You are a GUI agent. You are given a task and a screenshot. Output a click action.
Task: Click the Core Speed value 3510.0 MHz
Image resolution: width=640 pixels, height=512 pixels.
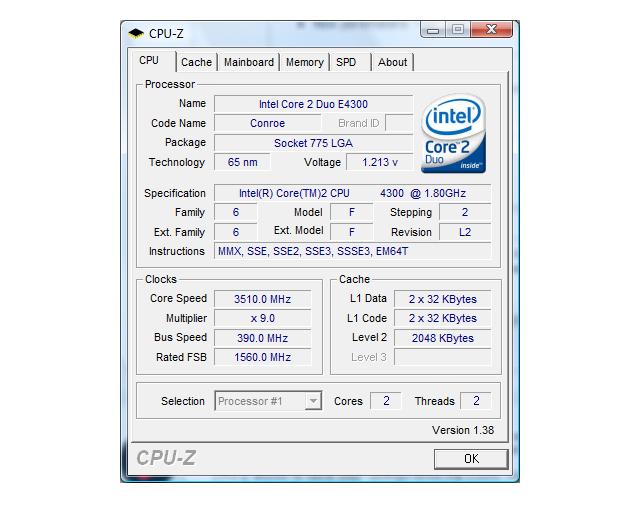coord(262,299)
